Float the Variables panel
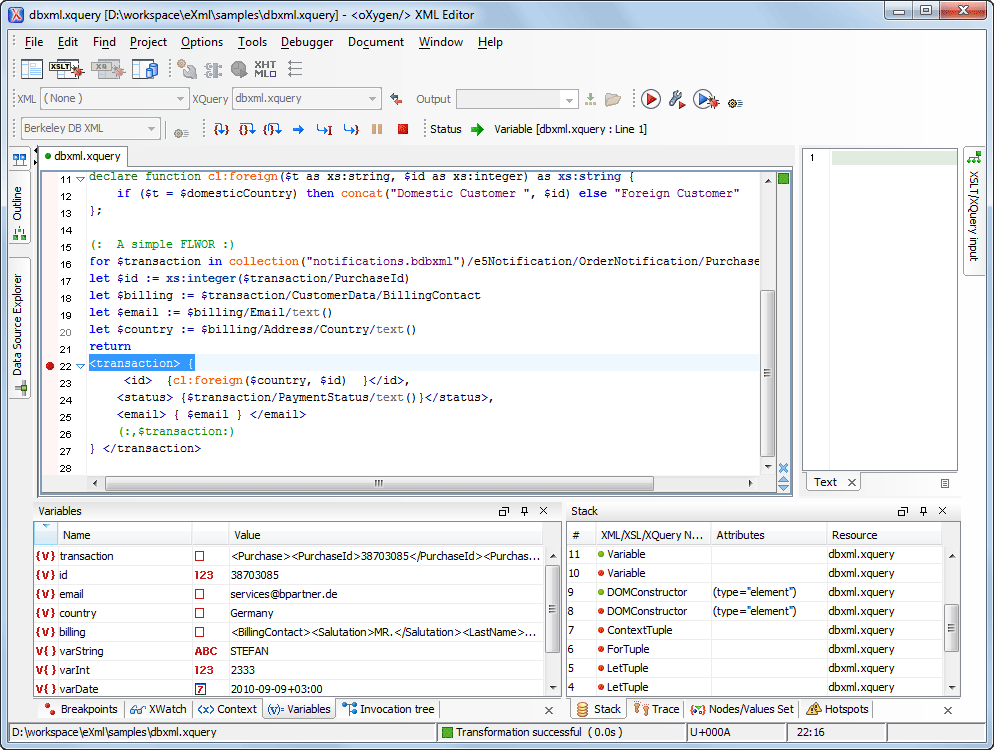The height and width of the screenshot is (750, 994). tap(504, 511)
